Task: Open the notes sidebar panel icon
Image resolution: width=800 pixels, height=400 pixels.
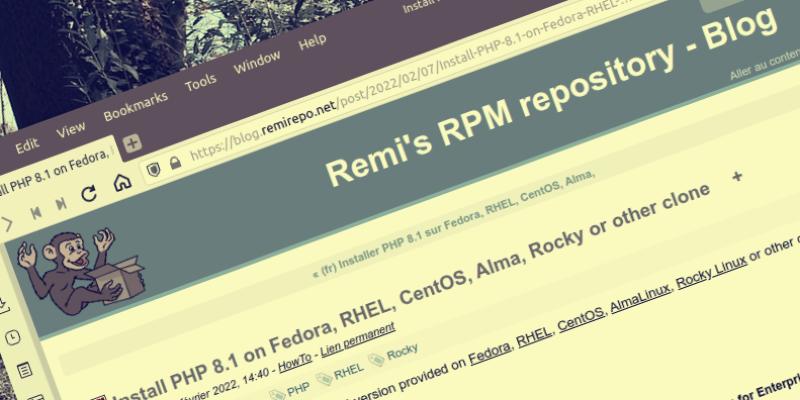Action: (23, 370)
